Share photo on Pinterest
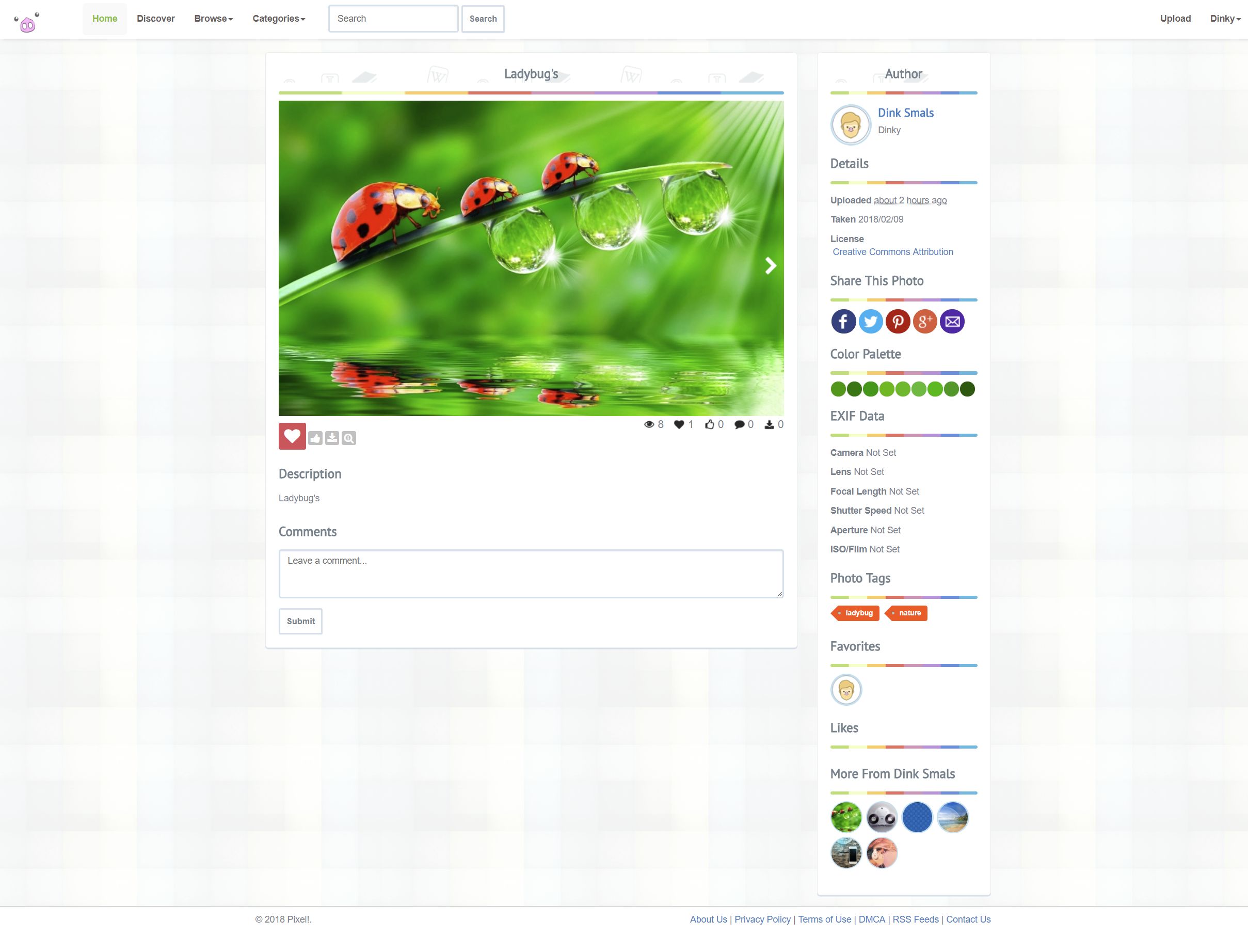This screenshot has height=952, width=1248. click(898, 321)
